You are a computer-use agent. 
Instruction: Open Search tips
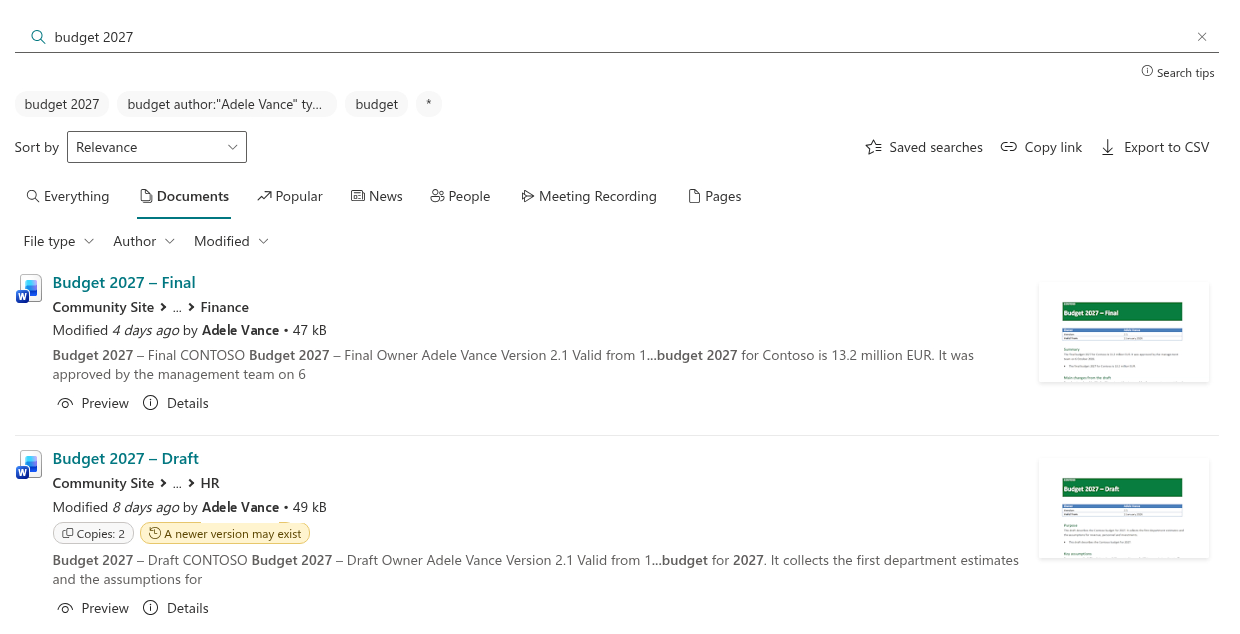click(1178, 72)
